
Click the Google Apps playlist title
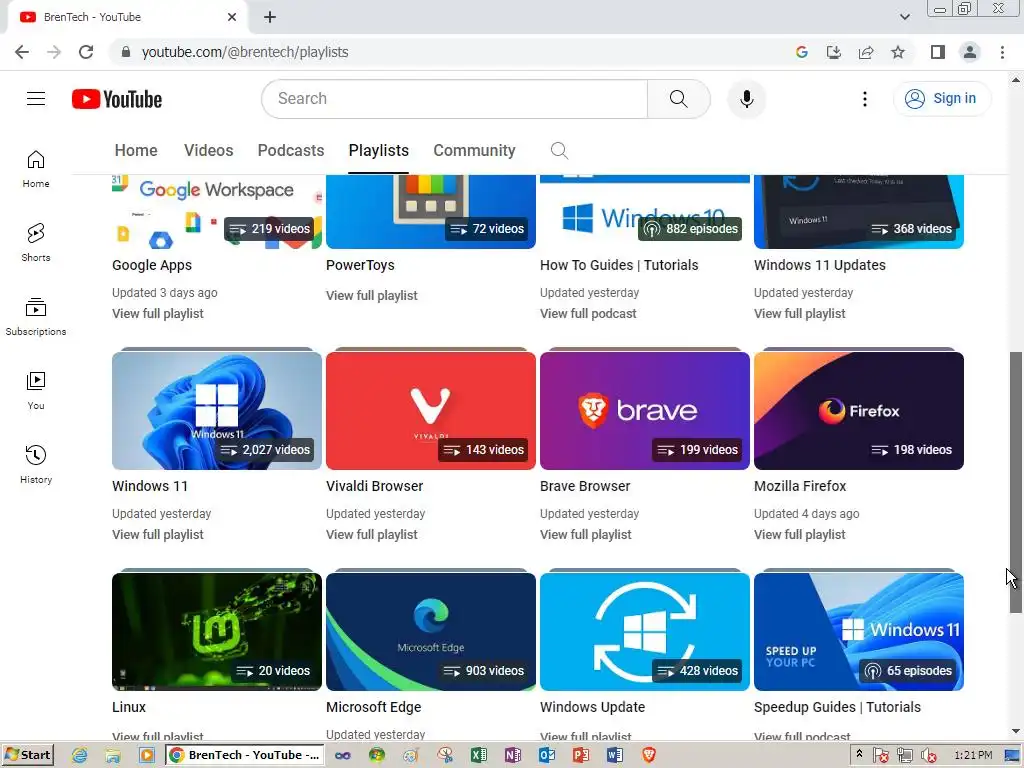[x=152, y=265]
